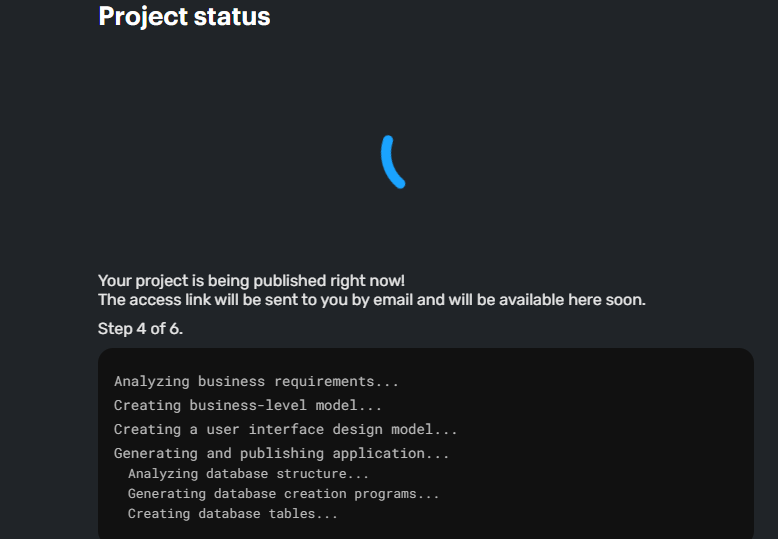The image size is (778, 539).
Task: Select the Analyzing database structure sub-step
Action: click(248, 474)
